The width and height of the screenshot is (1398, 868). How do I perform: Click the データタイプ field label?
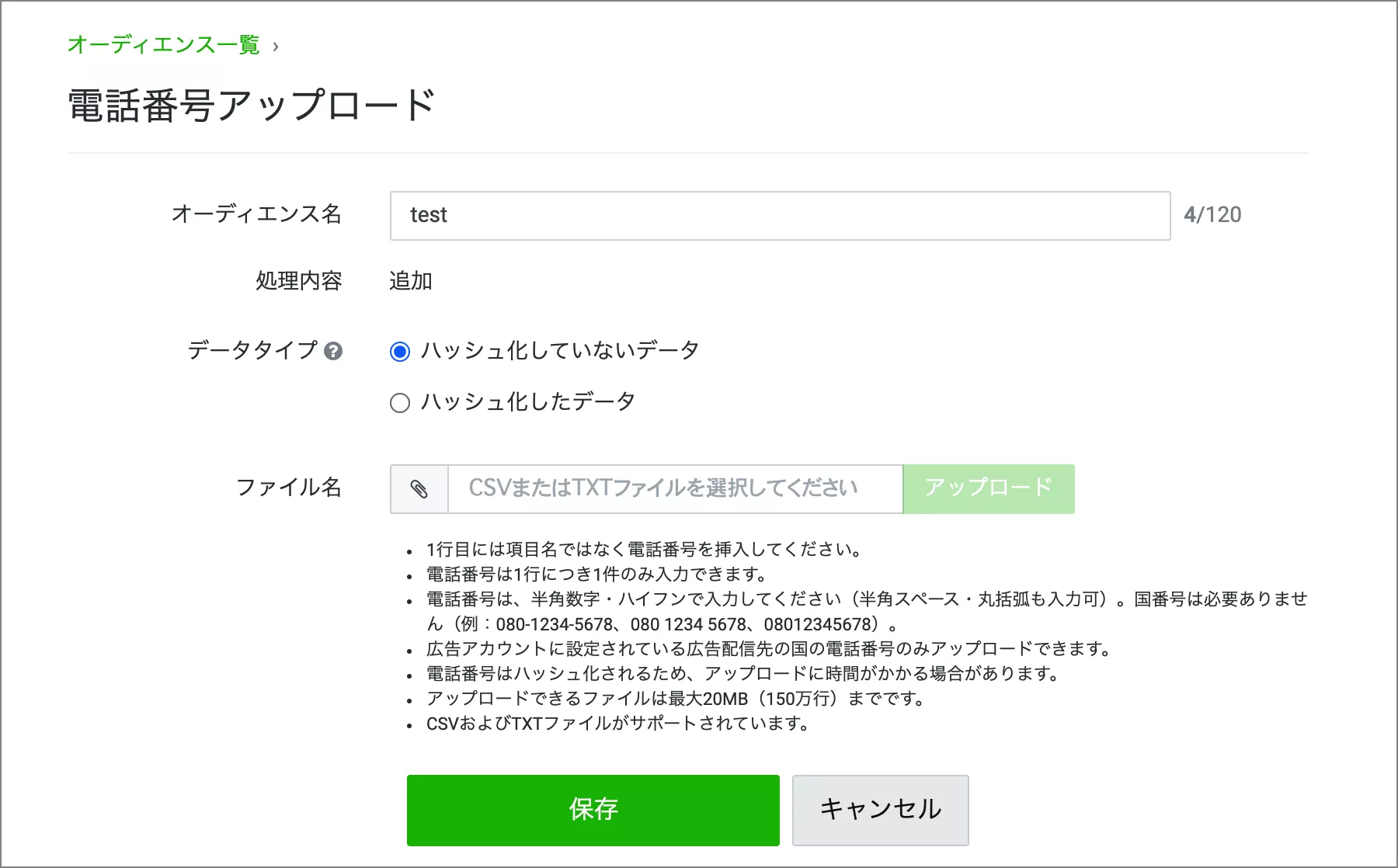coord(252,351)
